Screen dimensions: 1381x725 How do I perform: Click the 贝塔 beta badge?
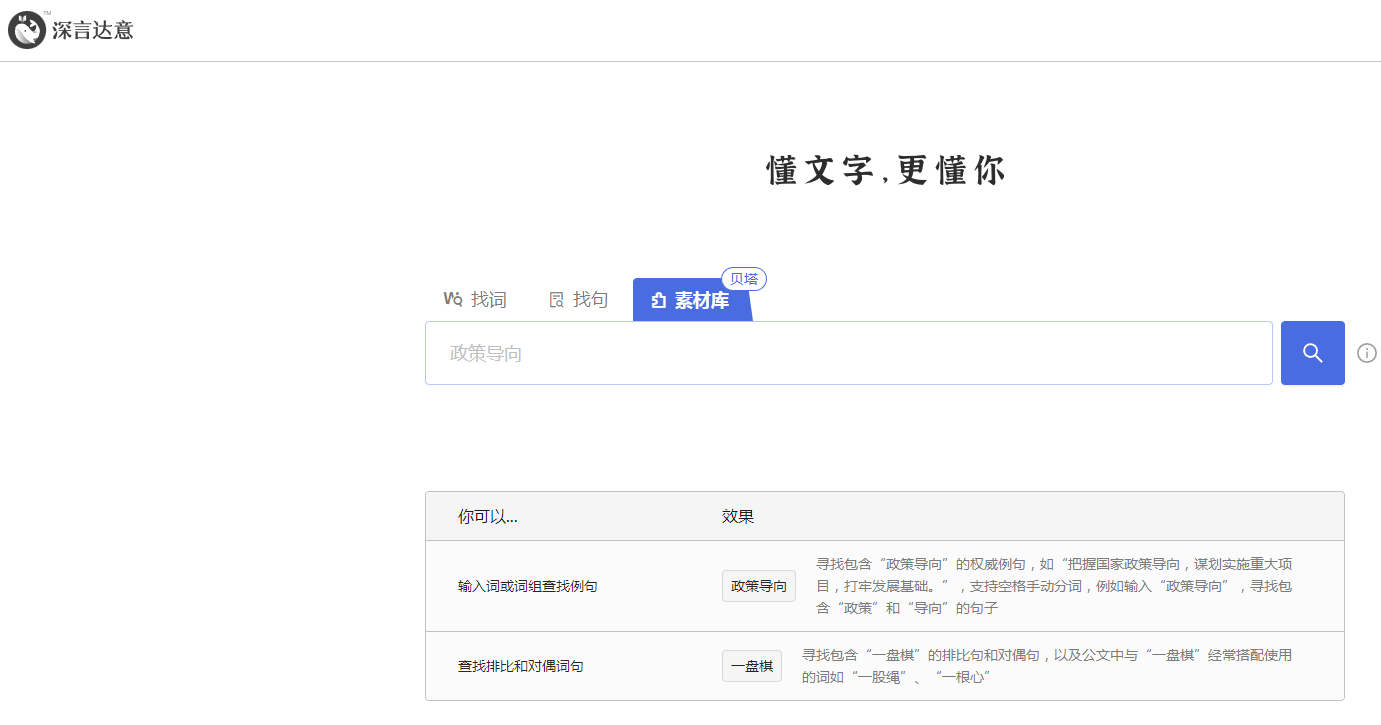pyautogui.click(x=743, y=279)
